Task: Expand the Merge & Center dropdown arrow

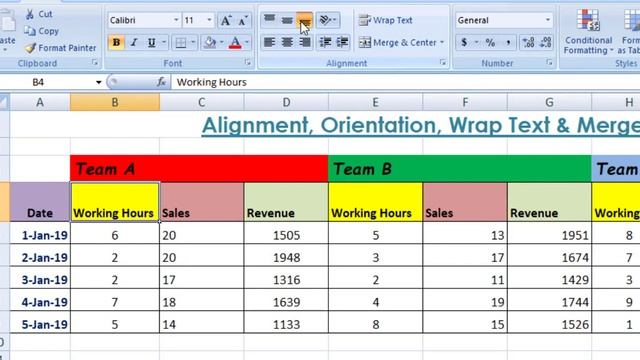Action: (x=442, y=42)
